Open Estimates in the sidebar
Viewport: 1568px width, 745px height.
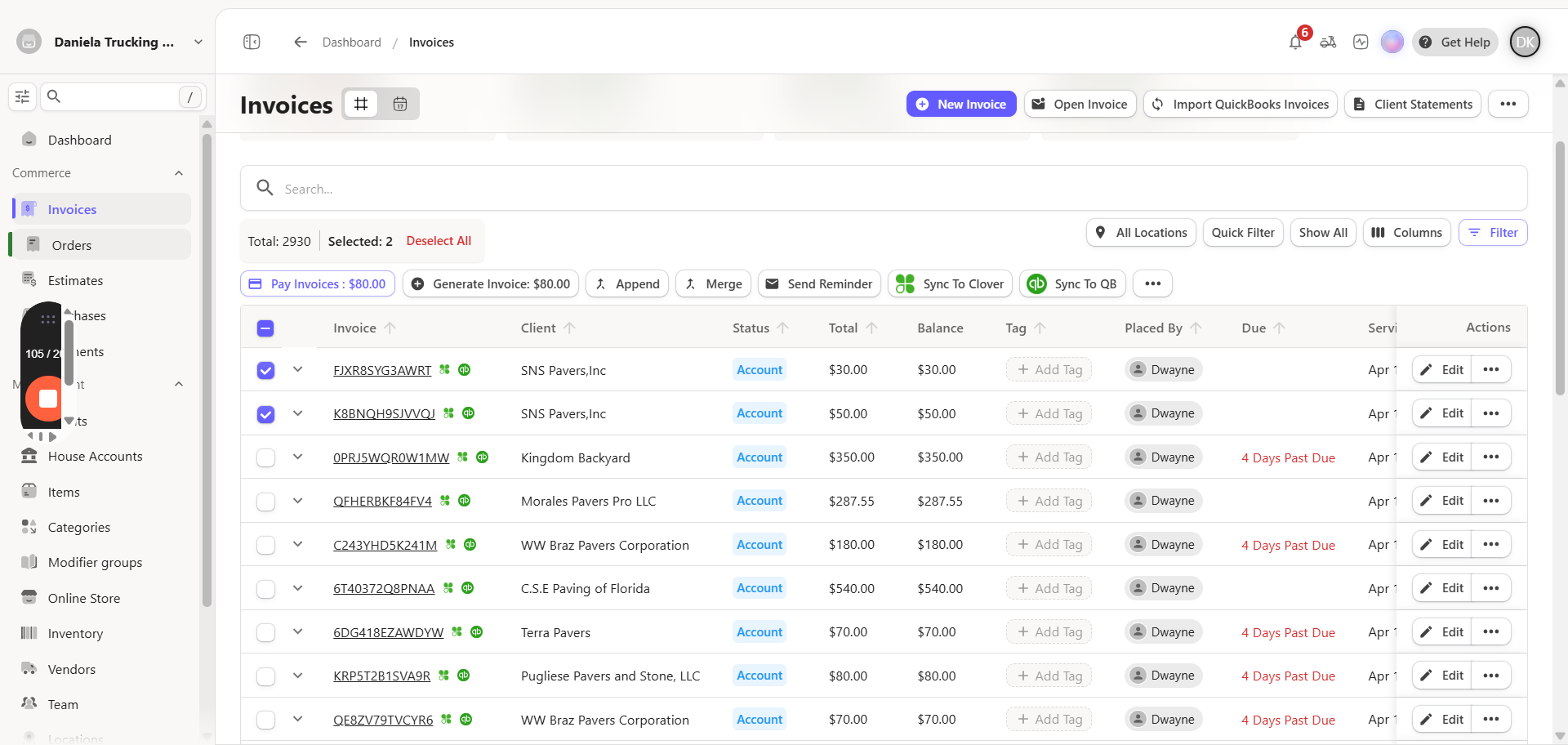pos(75,280)
